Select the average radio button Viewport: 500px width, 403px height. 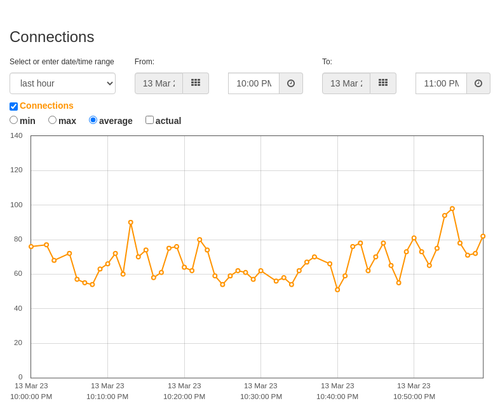(x=93, y=120)
